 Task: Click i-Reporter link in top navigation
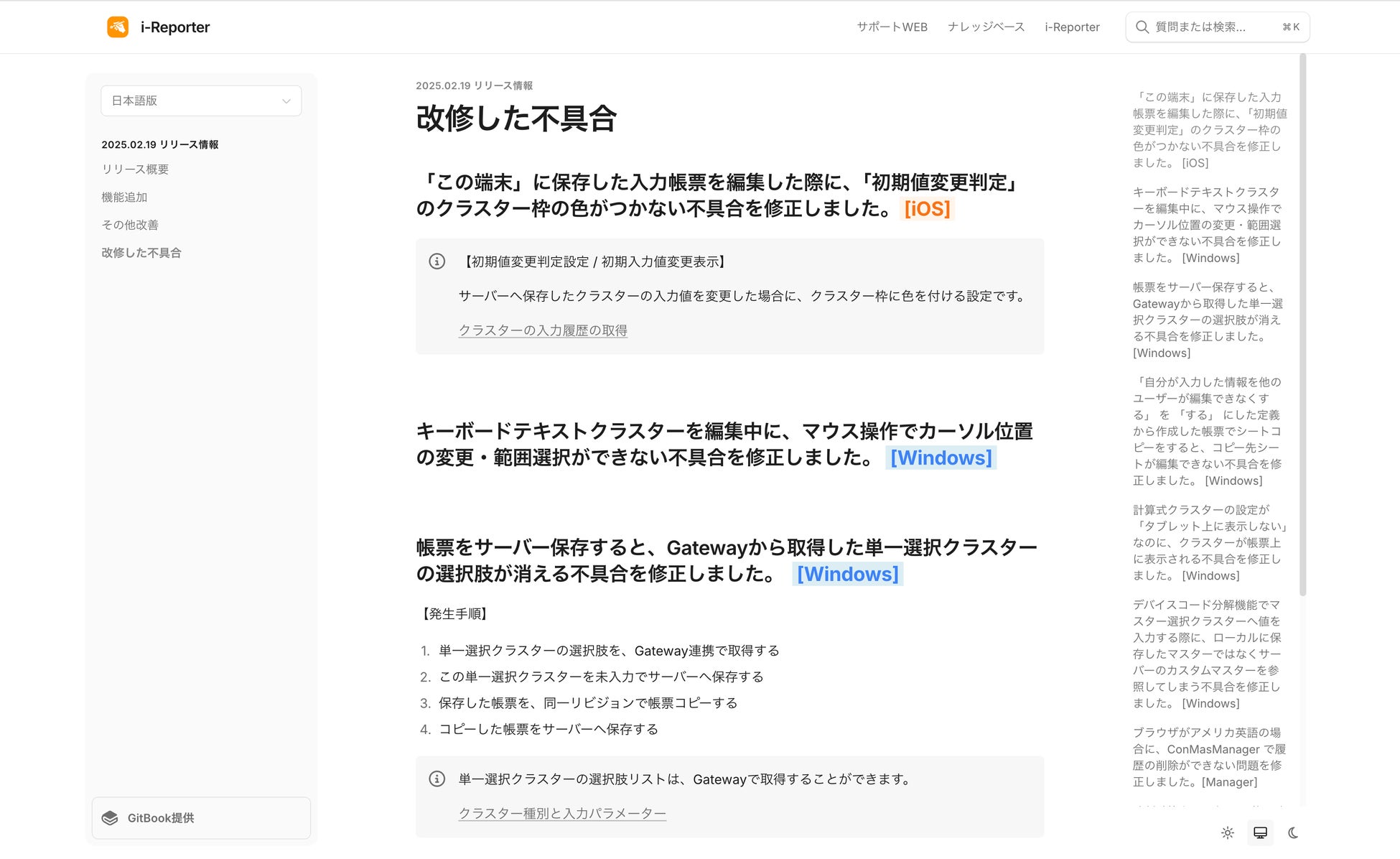1072,27
